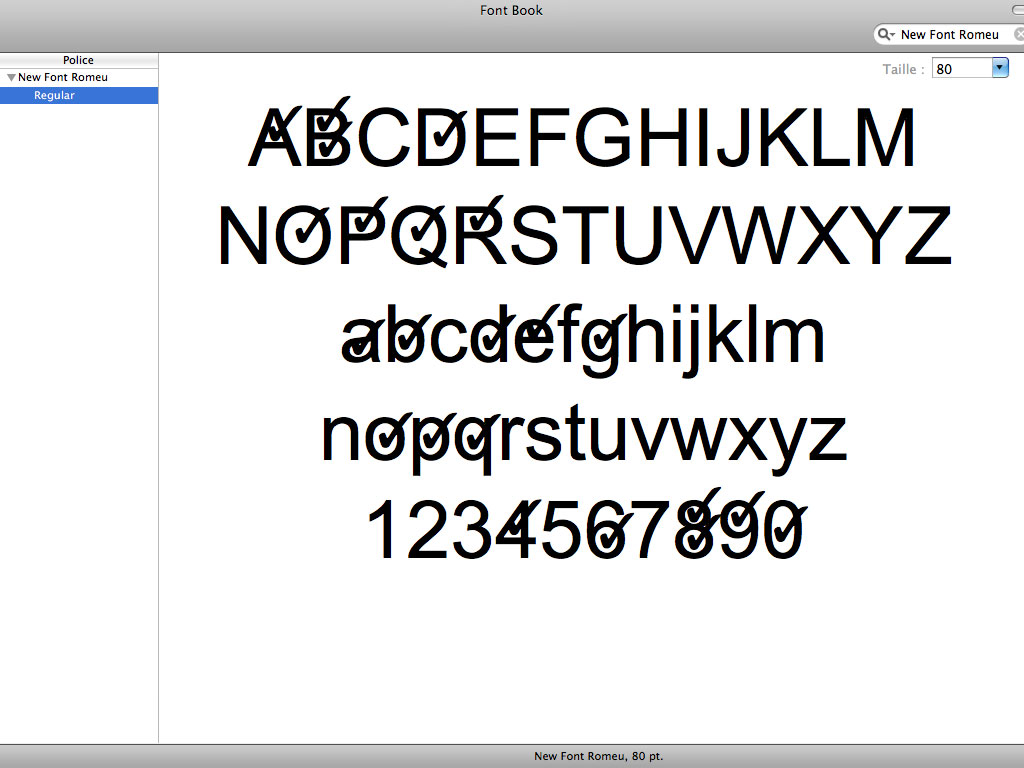Viewport: 1024px width, 768px height.
Task: Click the magnifying glass search icon
Action: (x=884, y=34)
